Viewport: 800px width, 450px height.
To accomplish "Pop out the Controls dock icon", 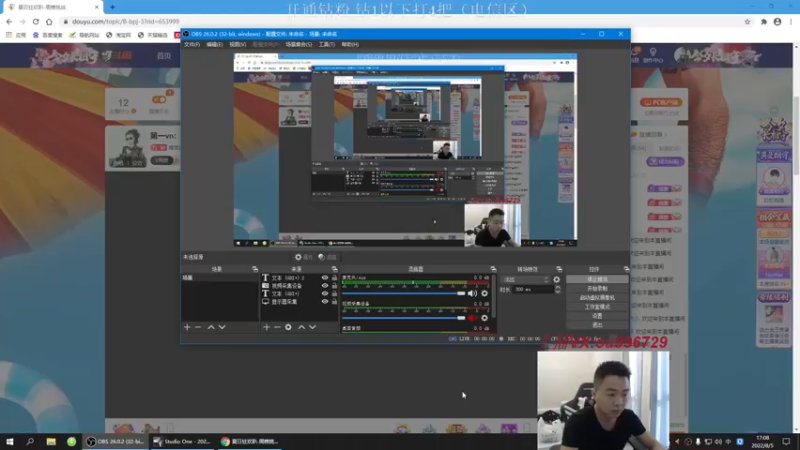I will [626, 269].
